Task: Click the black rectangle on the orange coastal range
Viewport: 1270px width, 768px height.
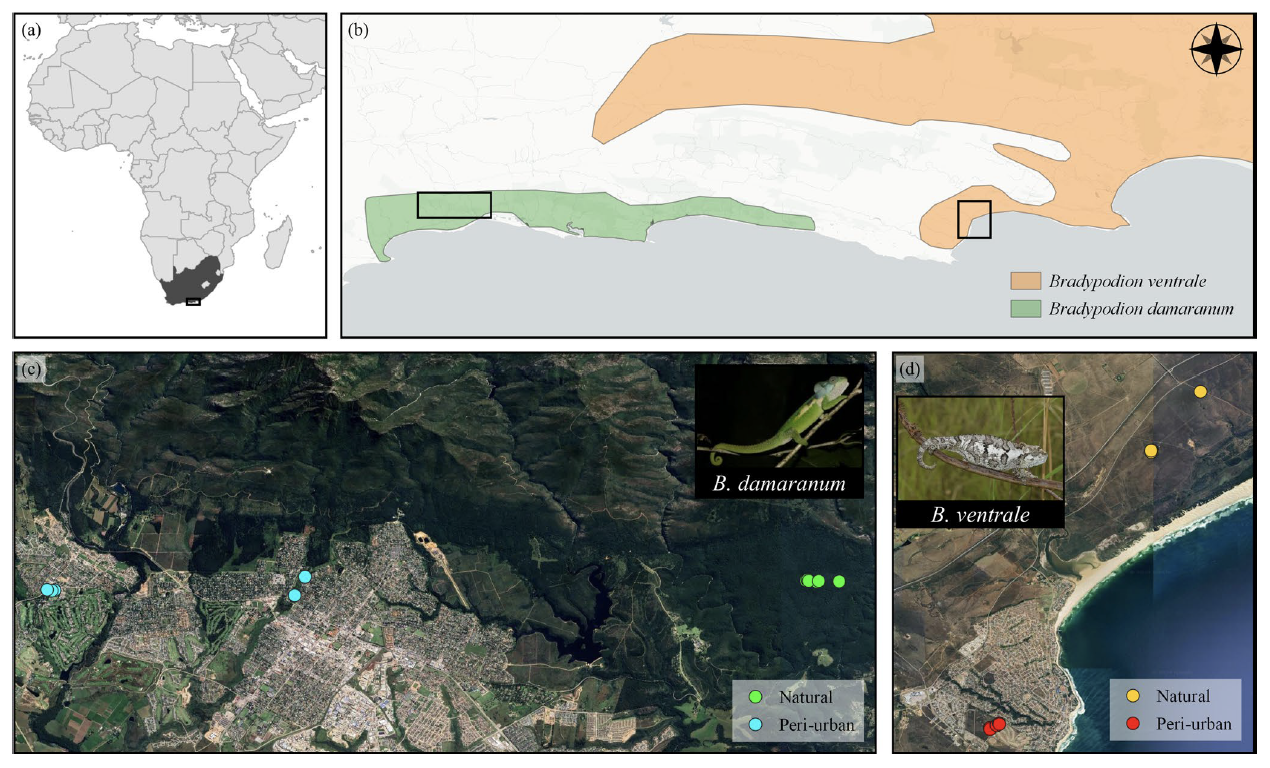Action: point(973,219)
